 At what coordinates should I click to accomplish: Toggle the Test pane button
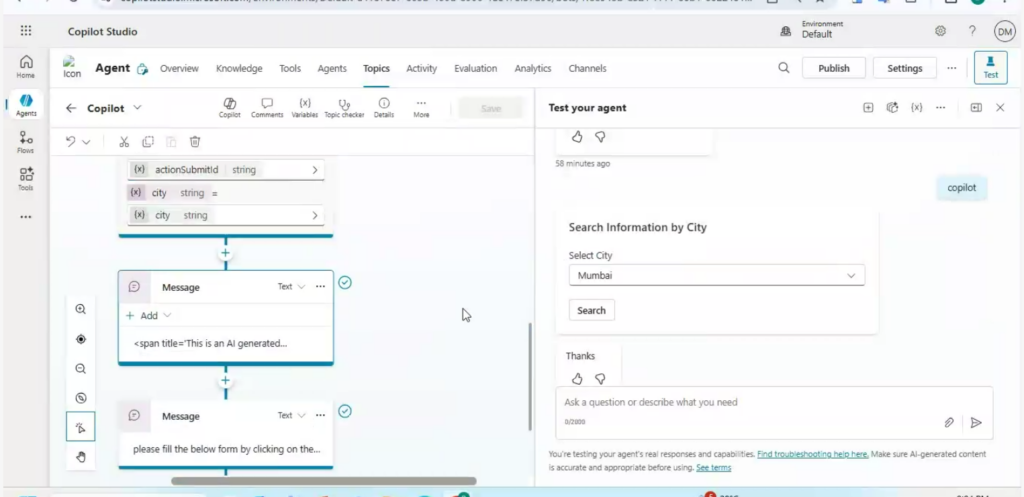[990, 68]
